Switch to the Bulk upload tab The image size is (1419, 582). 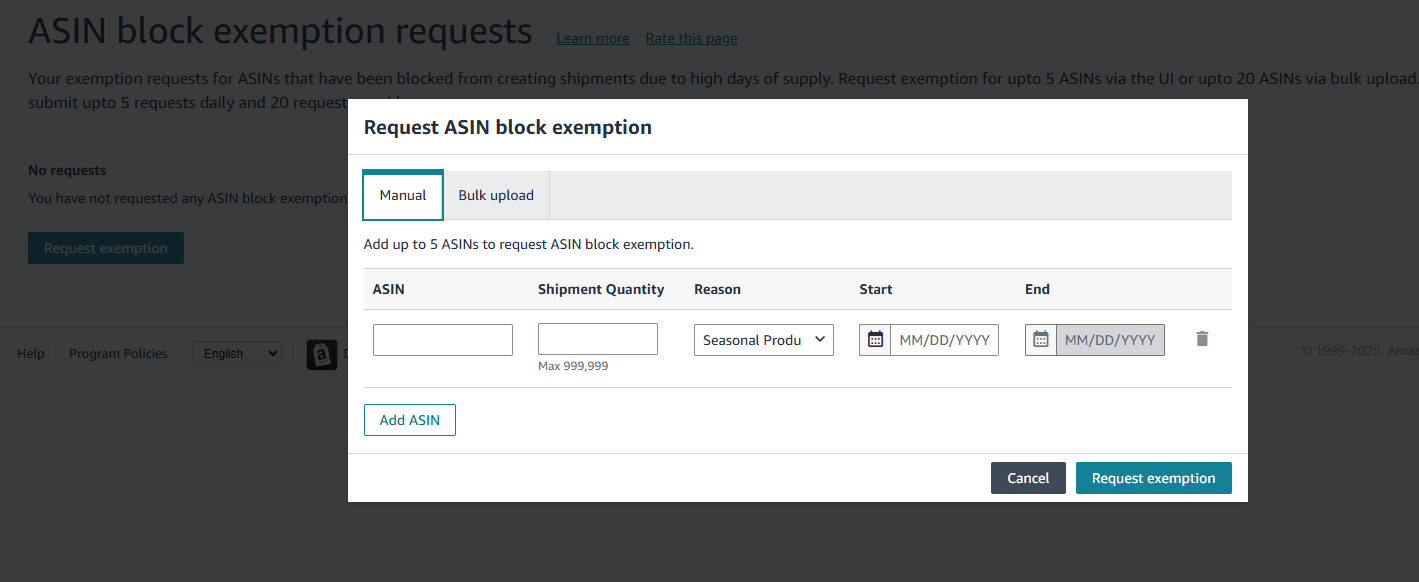496,195
